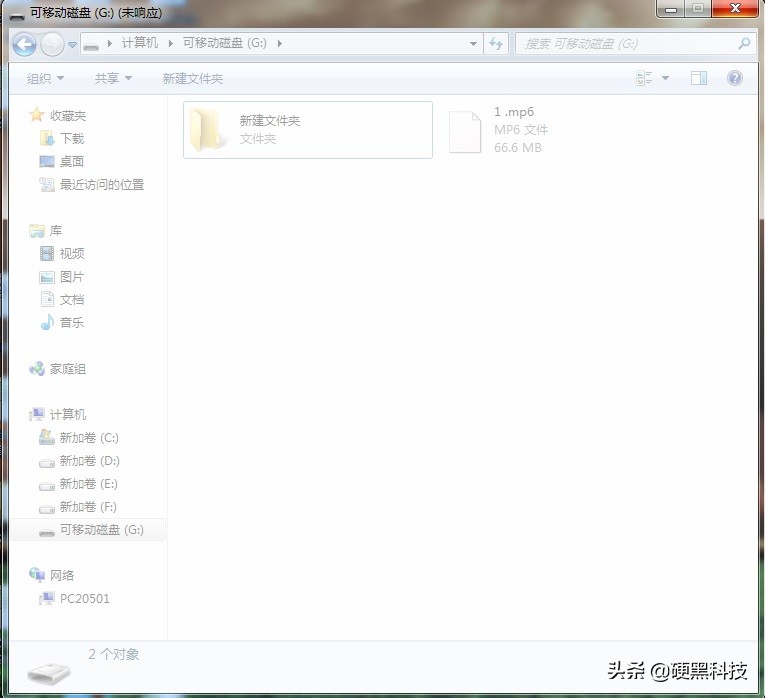Click the 计算机 computer icon

point(37,415)
